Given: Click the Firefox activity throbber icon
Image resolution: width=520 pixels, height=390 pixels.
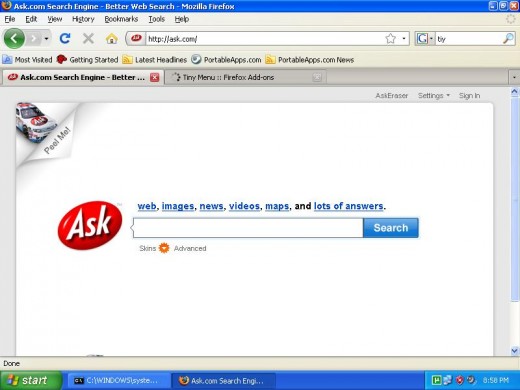Looking at the screenshot, I should 511,19.
